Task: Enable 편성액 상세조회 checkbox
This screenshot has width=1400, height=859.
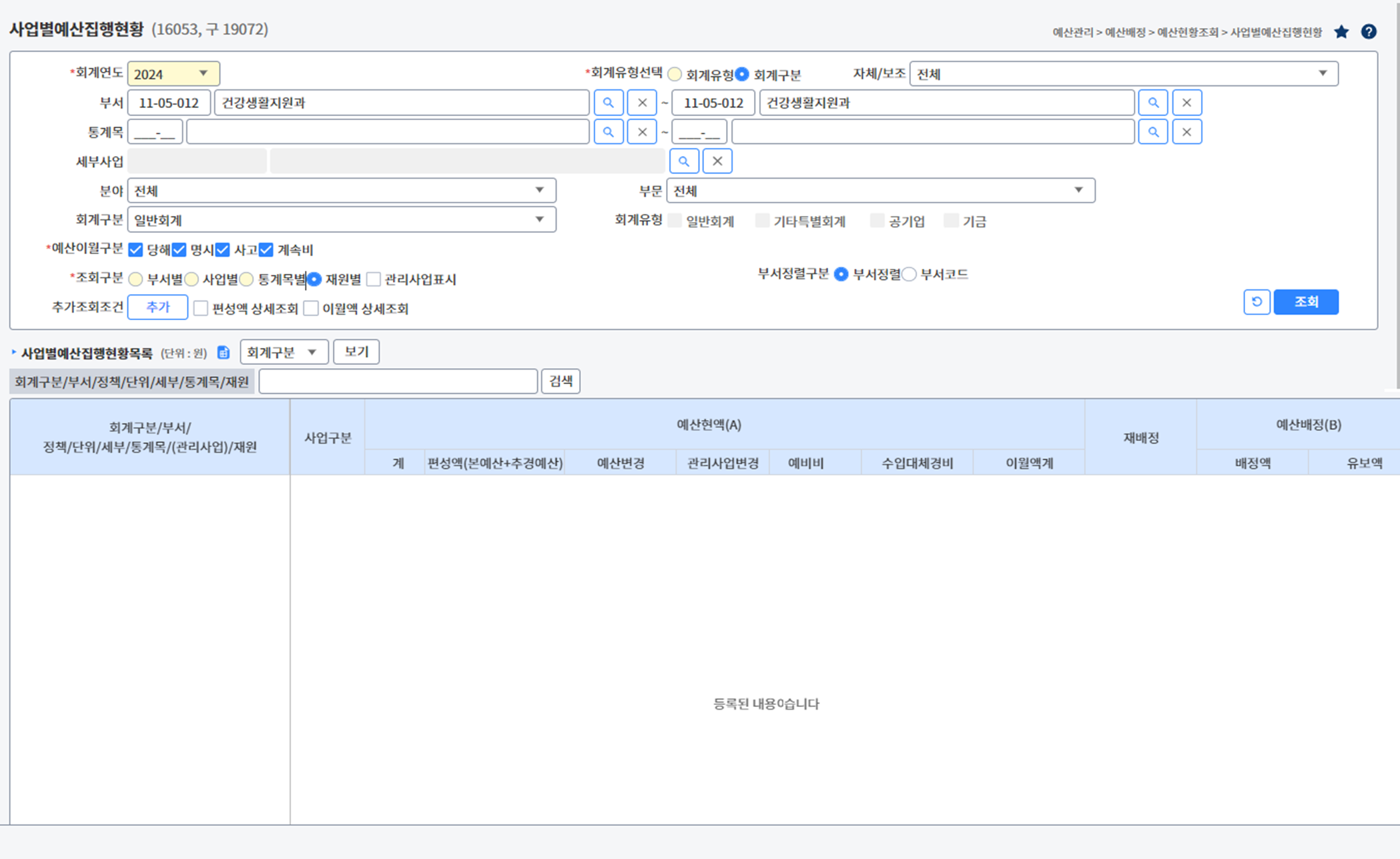Action: click(201, 309)
